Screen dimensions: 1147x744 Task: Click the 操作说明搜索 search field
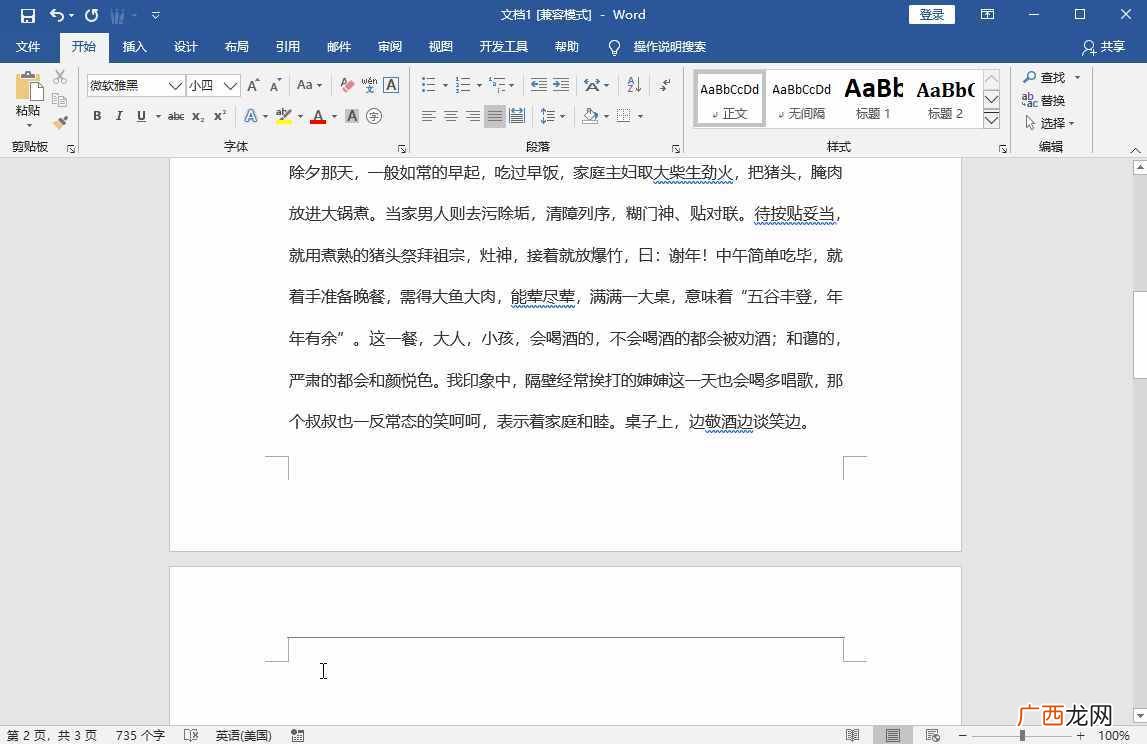pos(669,47)
